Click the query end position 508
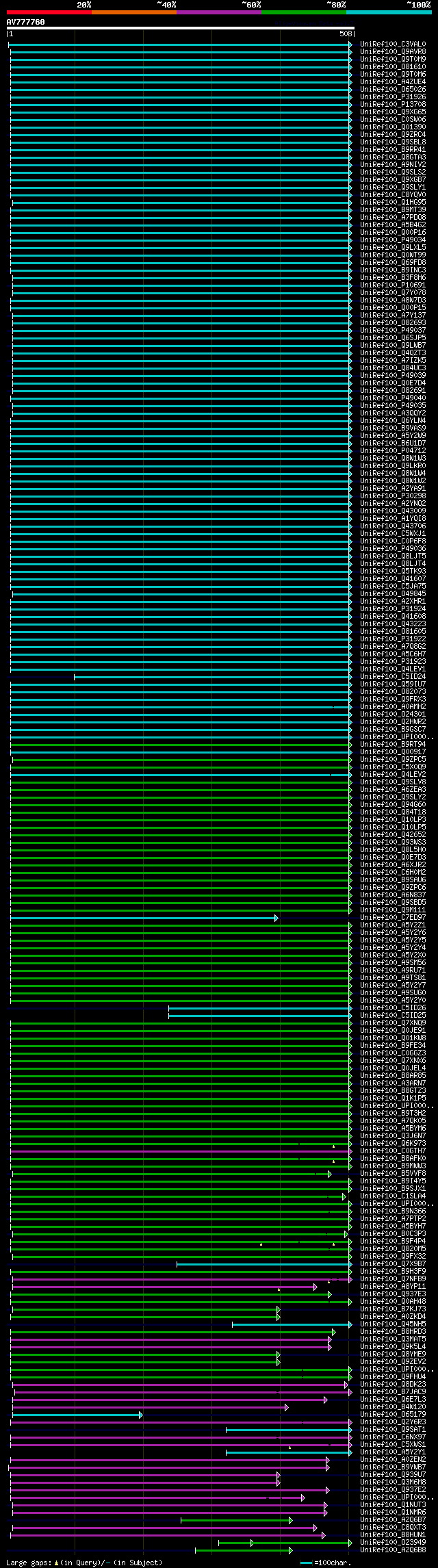Viewport: 438px width, 1568px height. pos(346,34)
